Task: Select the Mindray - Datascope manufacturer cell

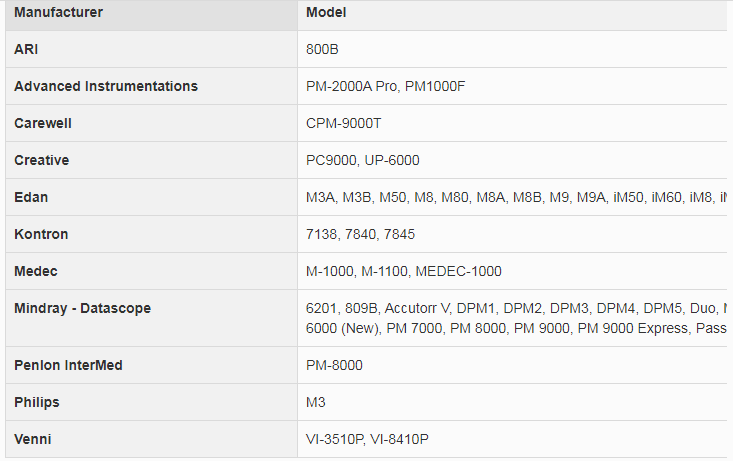Action: coord(82,308)
